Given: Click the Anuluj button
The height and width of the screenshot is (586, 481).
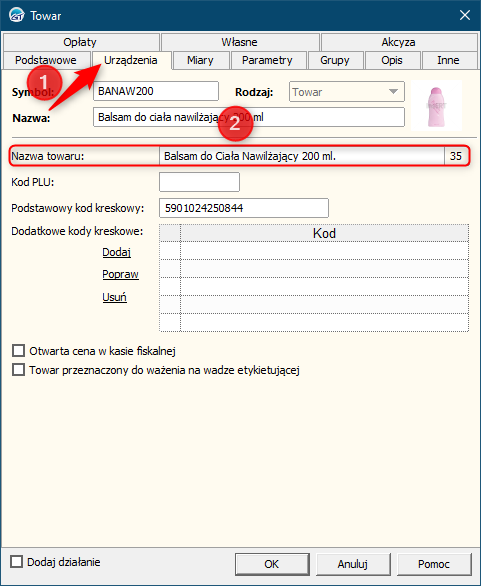Looking at the screenshot, I should (353, 564).
